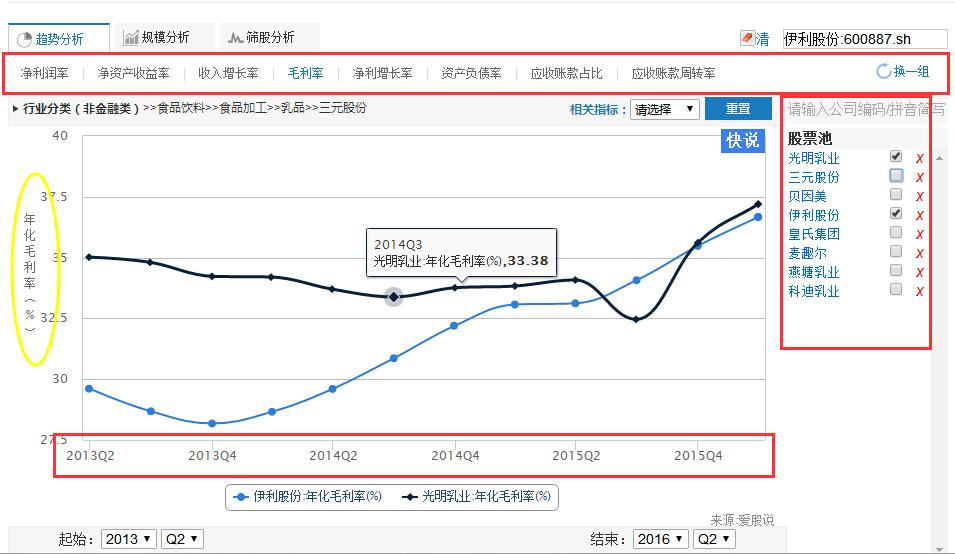
Task: Enable the 燕塘乳业 checkbox
Action: click(x=895, y=270)
